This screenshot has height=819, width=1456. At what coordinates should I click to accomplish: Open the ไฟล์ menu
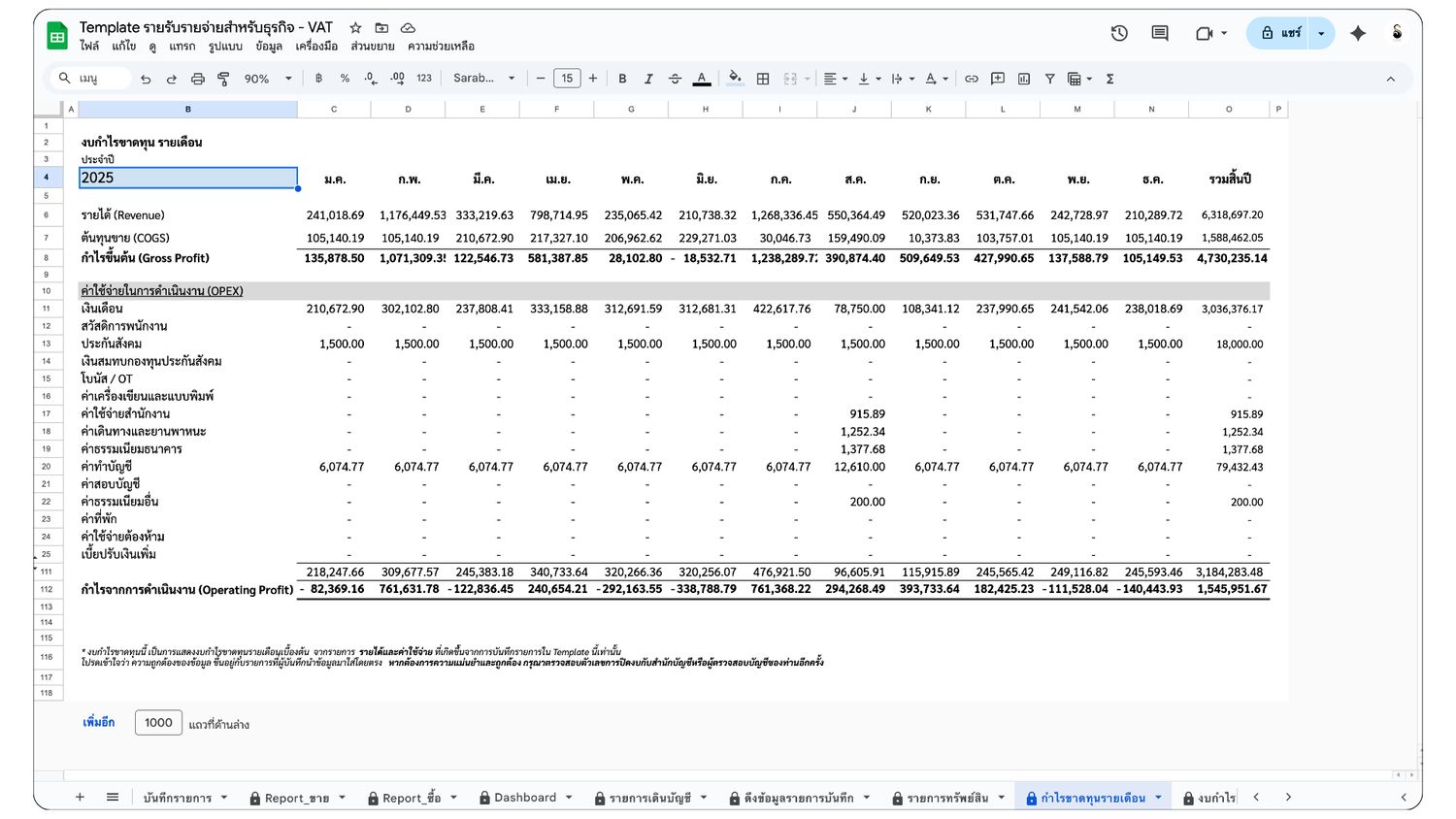coord(89,46)
